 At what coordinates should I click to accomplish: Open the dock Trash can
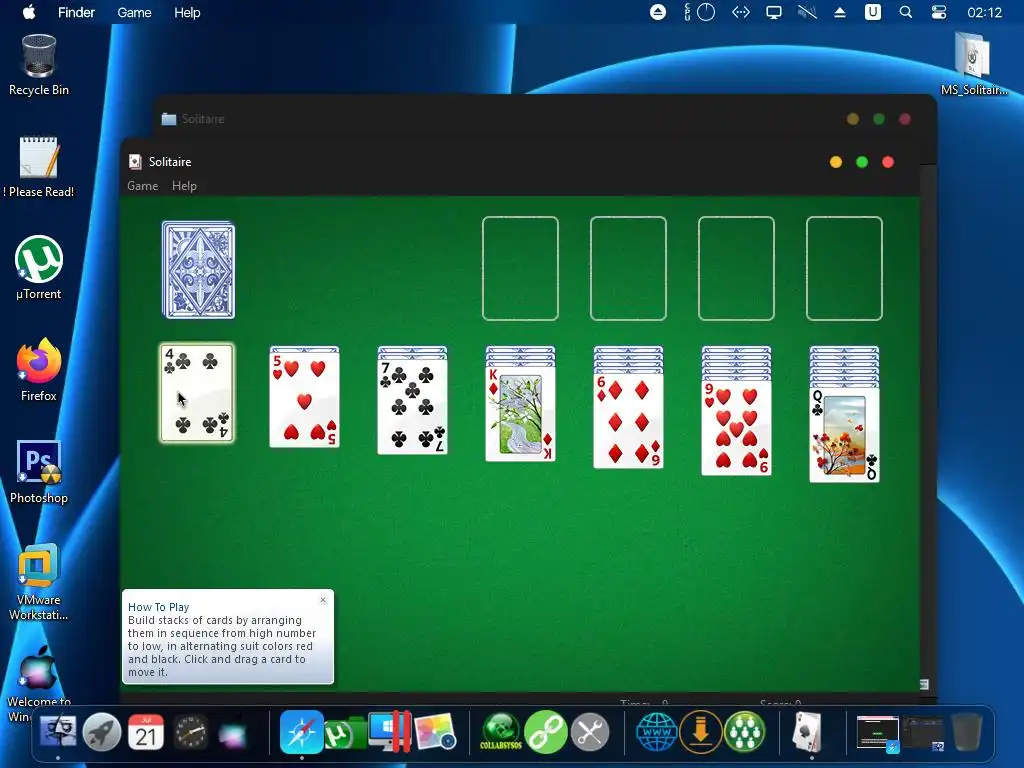click(967, 732)
